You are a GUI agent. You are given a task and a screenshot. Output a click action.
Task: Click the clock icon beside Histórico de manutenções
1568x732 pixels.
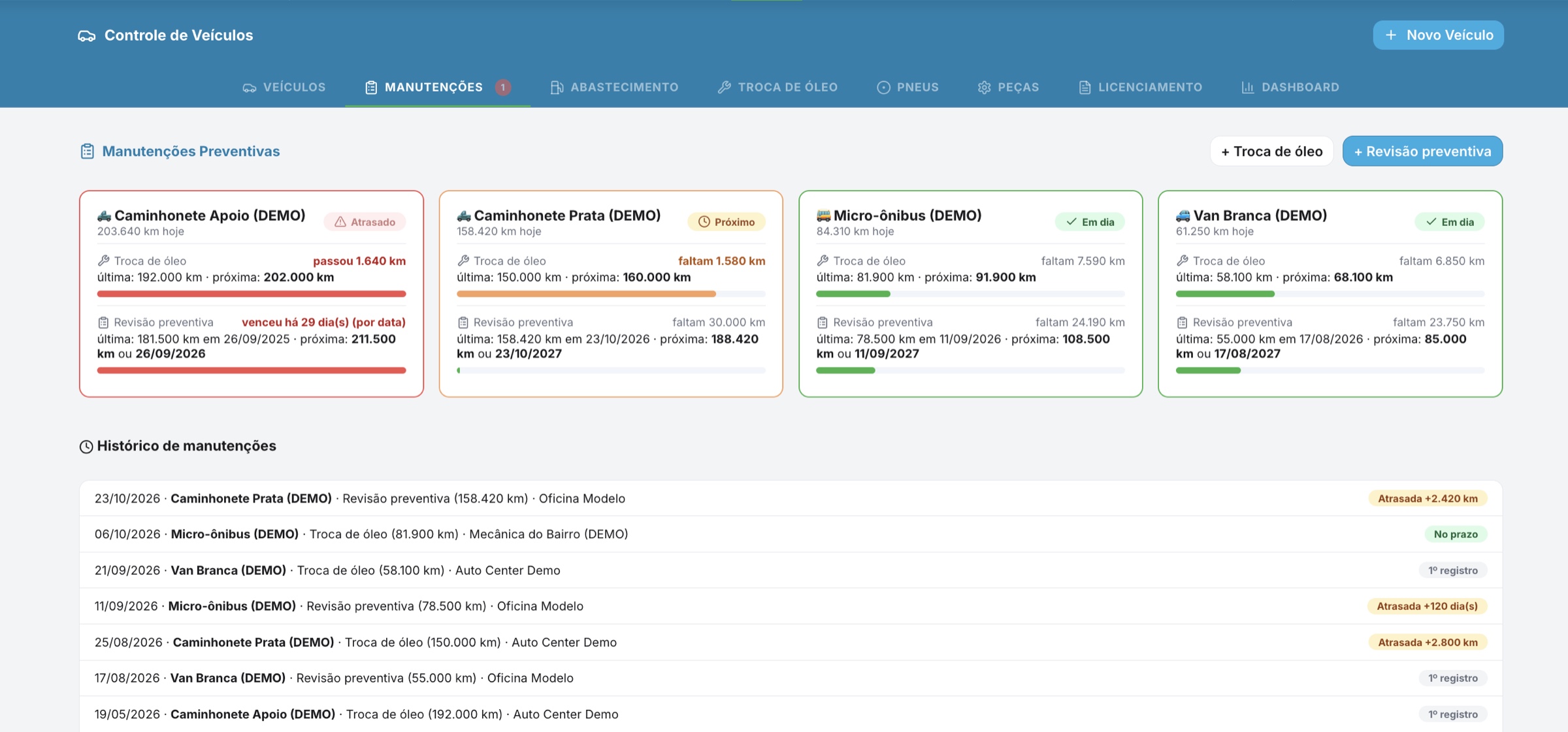[x=86, y=447]
